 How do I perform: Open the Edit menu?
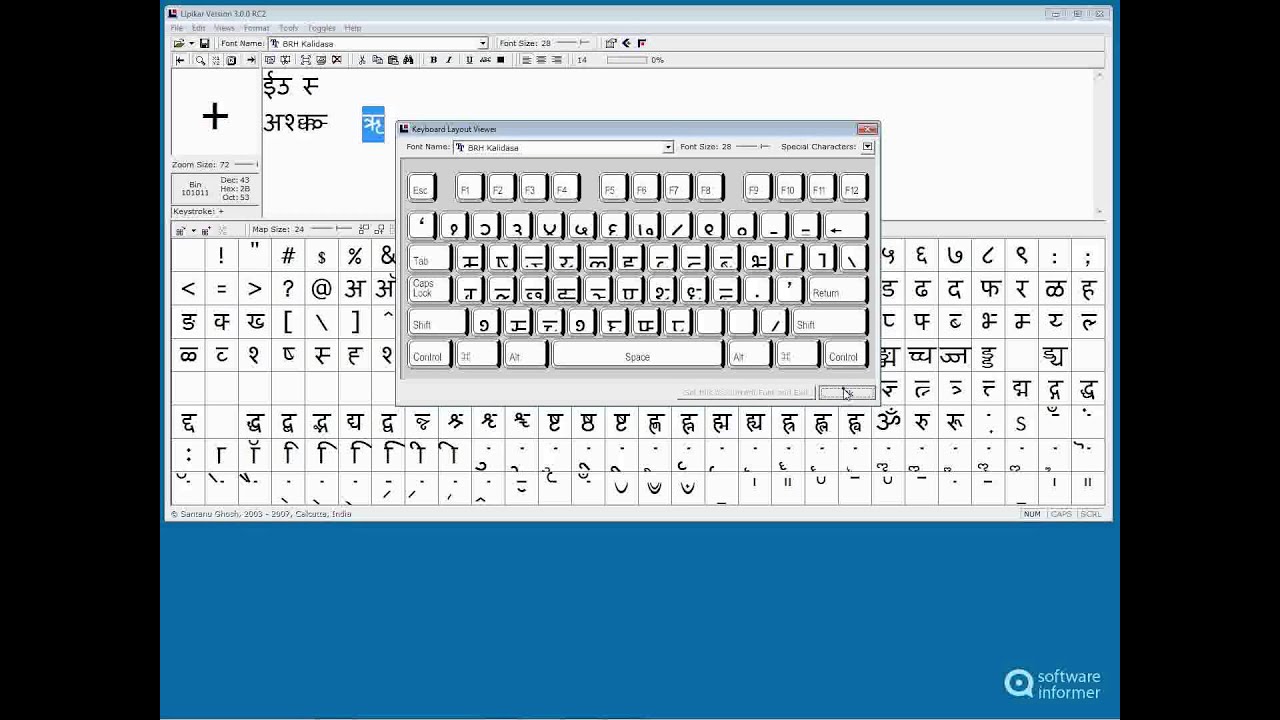click(199, 28)
